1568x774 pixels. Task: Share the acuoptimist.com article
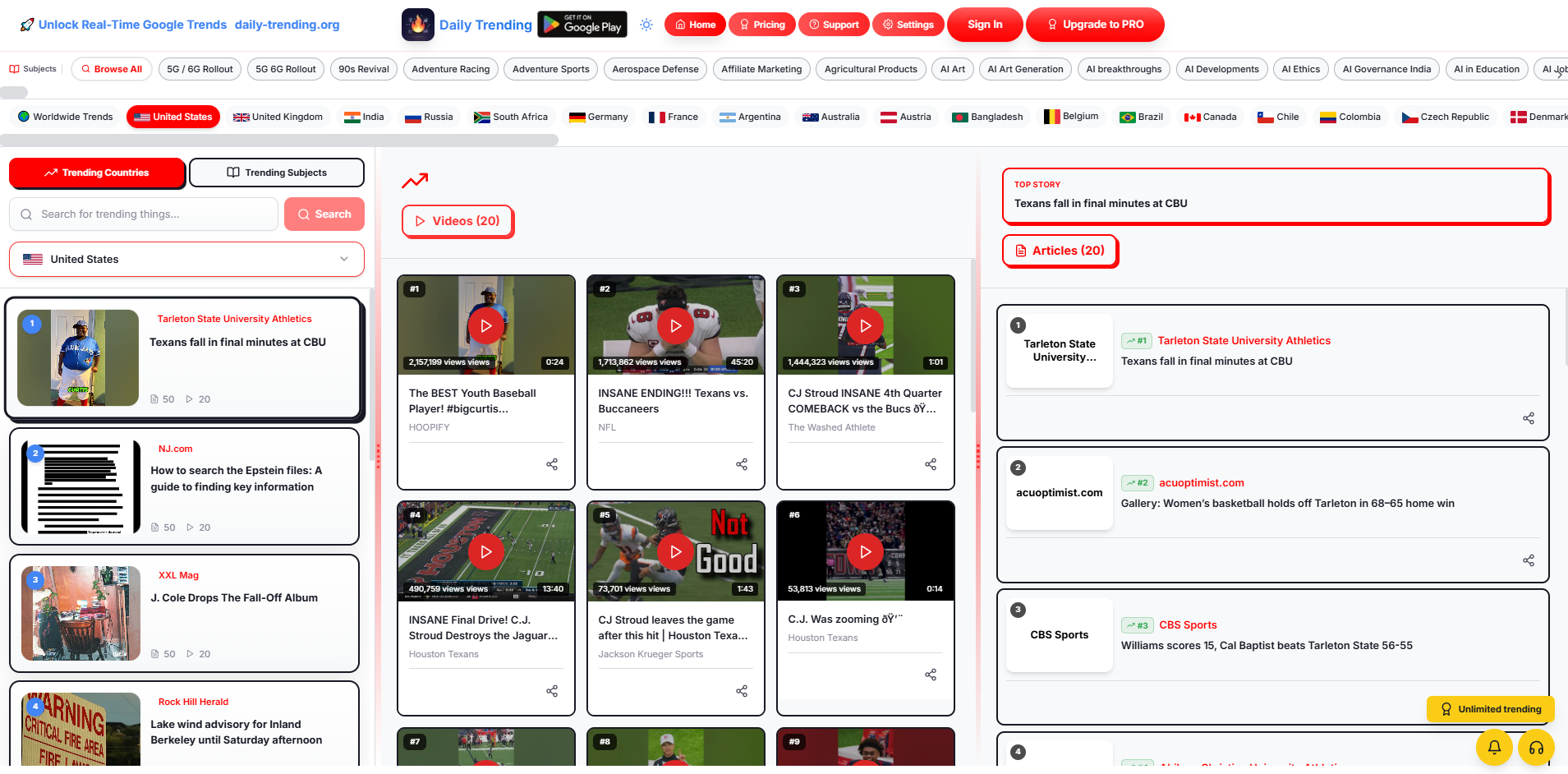tap(1529, 560)
